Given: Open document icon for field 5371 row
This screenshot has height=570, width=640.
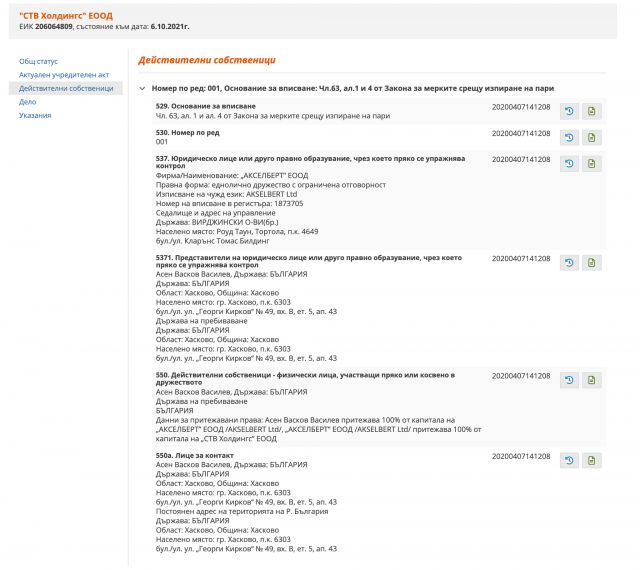Looking at the screenshot, I should [x=592, y=263].
